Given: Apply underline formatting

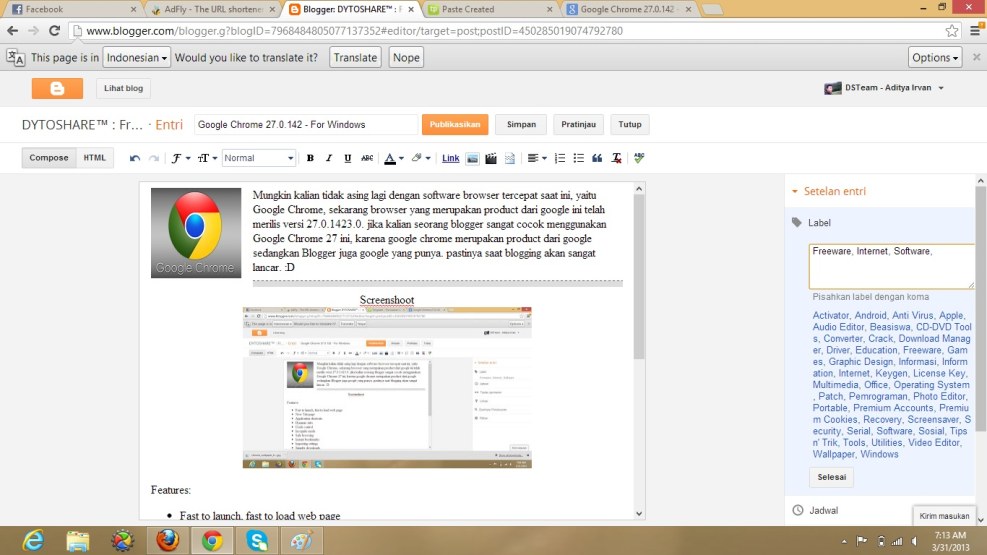Looking at the screenshot, I should [347, 158].
